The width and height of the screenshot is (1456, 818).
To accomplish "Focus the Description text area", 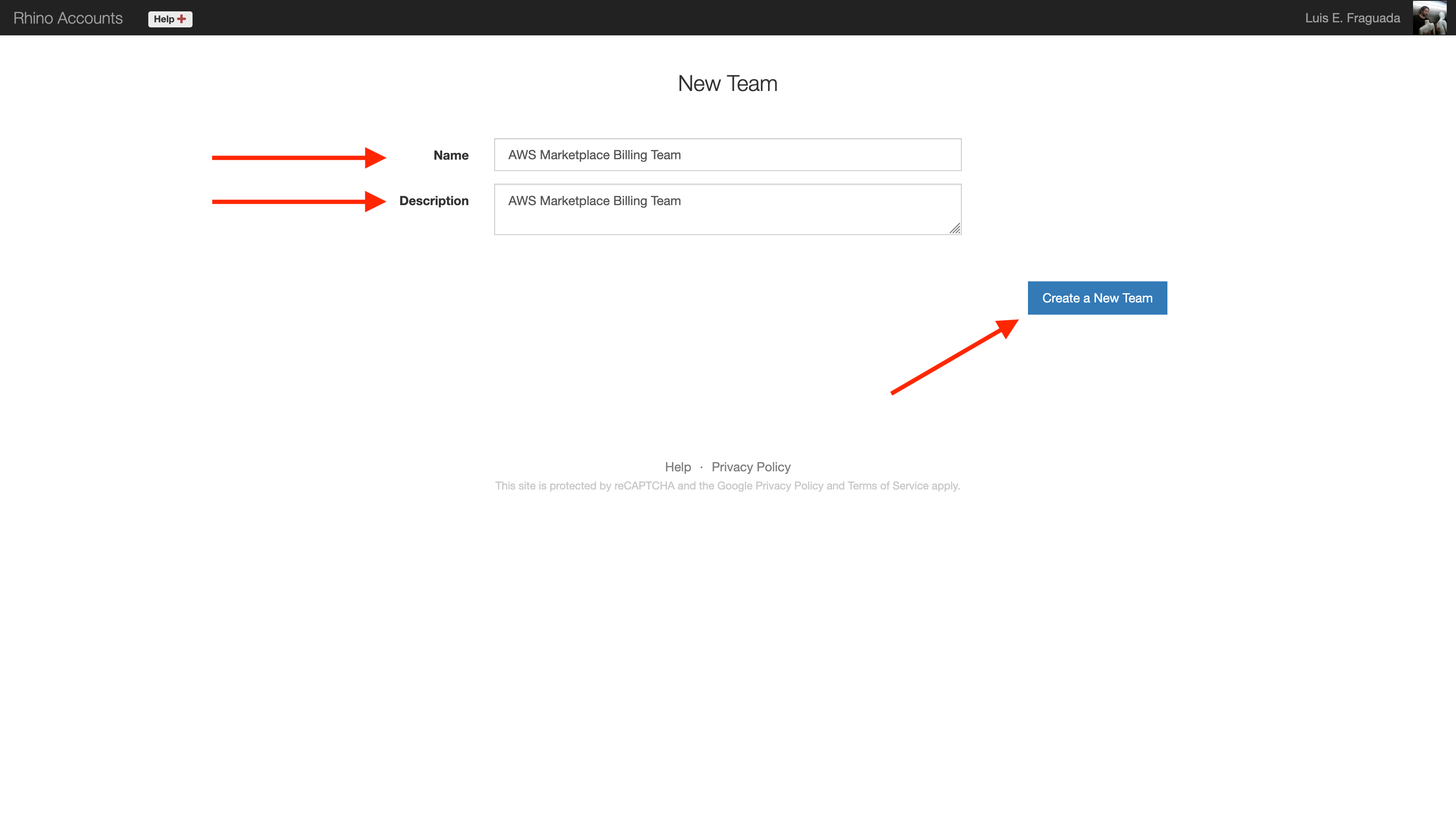I will pos(728,209).
